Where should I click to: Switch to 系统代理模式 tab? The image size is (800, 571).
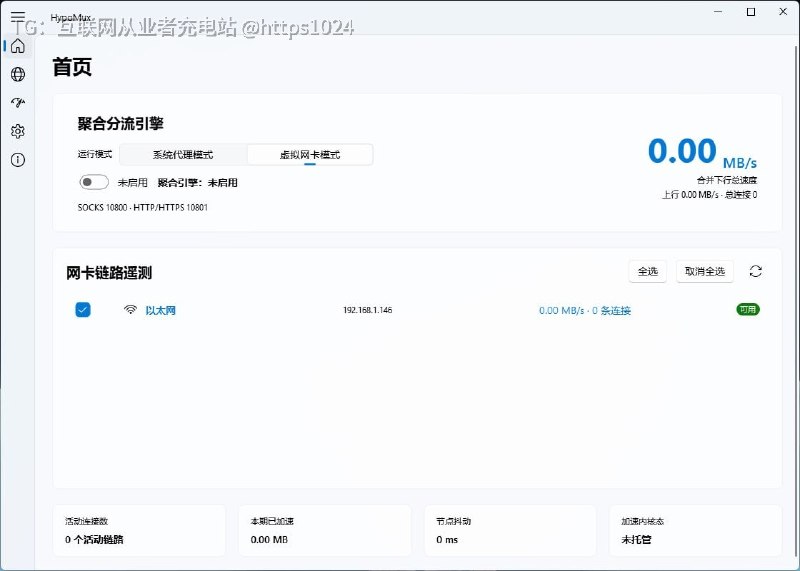click(x=183, y=155)
